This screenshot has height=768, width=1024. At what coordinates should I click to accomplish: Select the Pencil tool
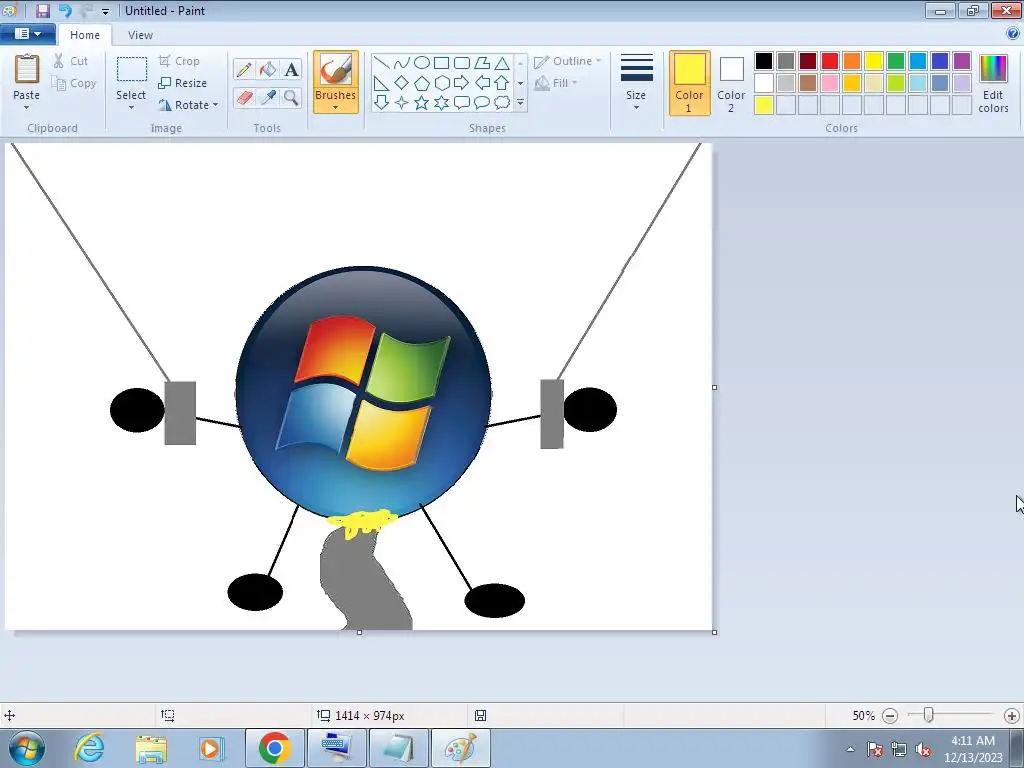pyautogui.click(x=244, y=69)
